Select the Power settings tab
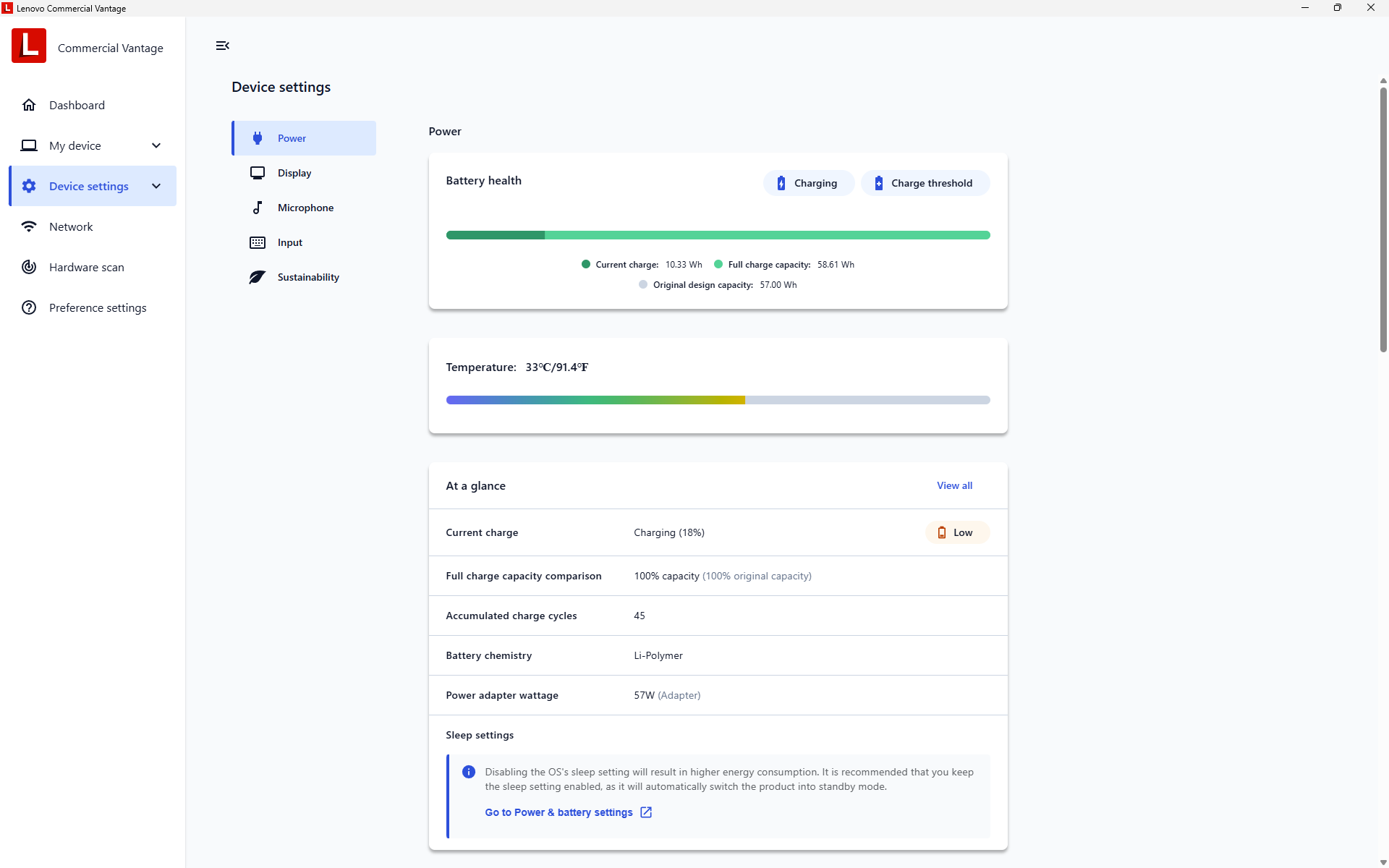The image size is (1389, 868). tap(304, 138)
